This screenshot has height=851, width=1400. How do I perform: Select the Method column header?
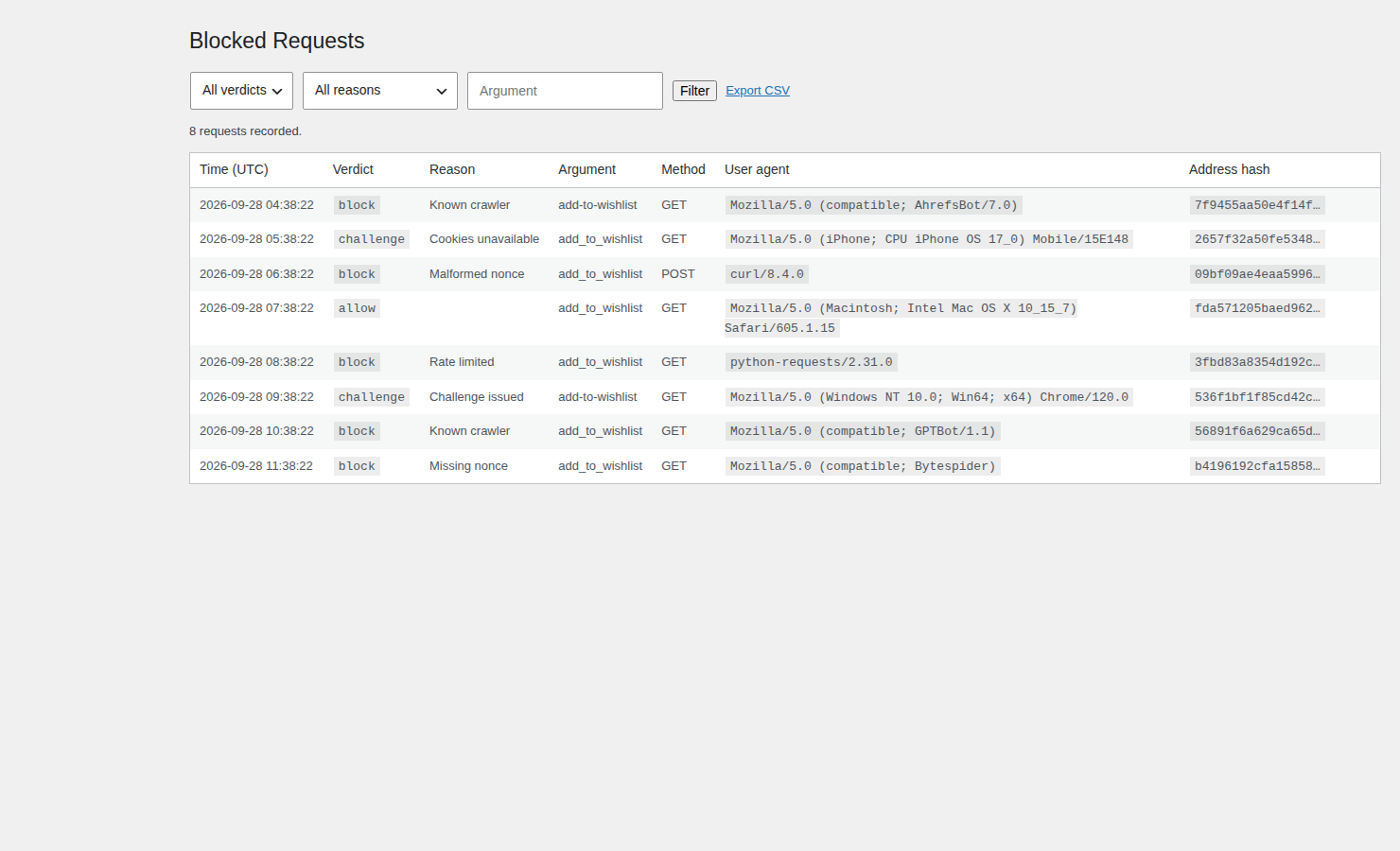tap(683, 169)
